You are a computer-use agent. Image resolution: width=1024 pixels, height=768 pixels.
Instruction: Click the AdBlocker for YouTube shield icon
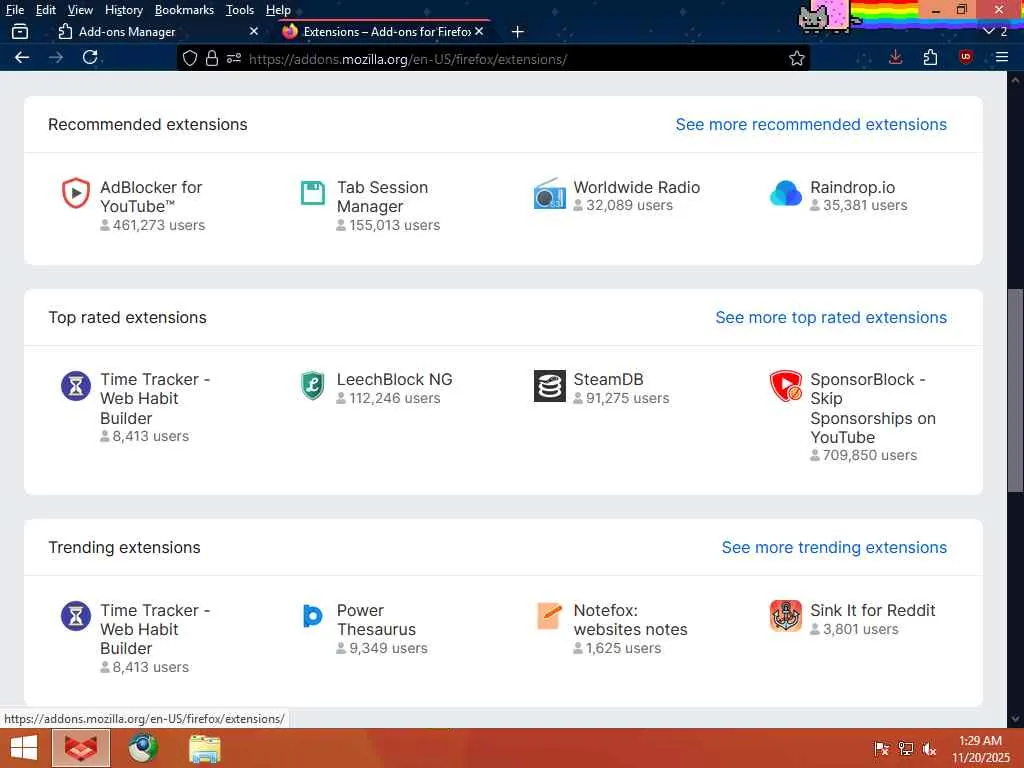(76, 193)
